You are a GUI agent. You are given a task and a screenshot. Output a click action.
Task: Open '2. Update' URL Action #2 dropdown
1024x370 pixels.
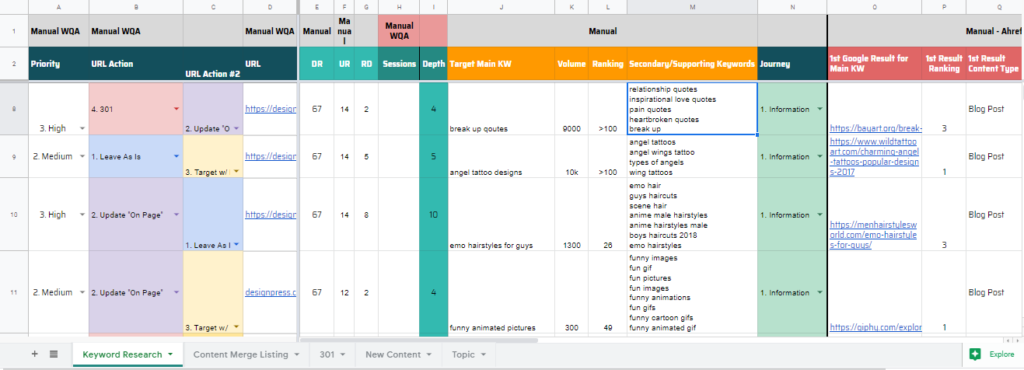[x=236, y=129]
